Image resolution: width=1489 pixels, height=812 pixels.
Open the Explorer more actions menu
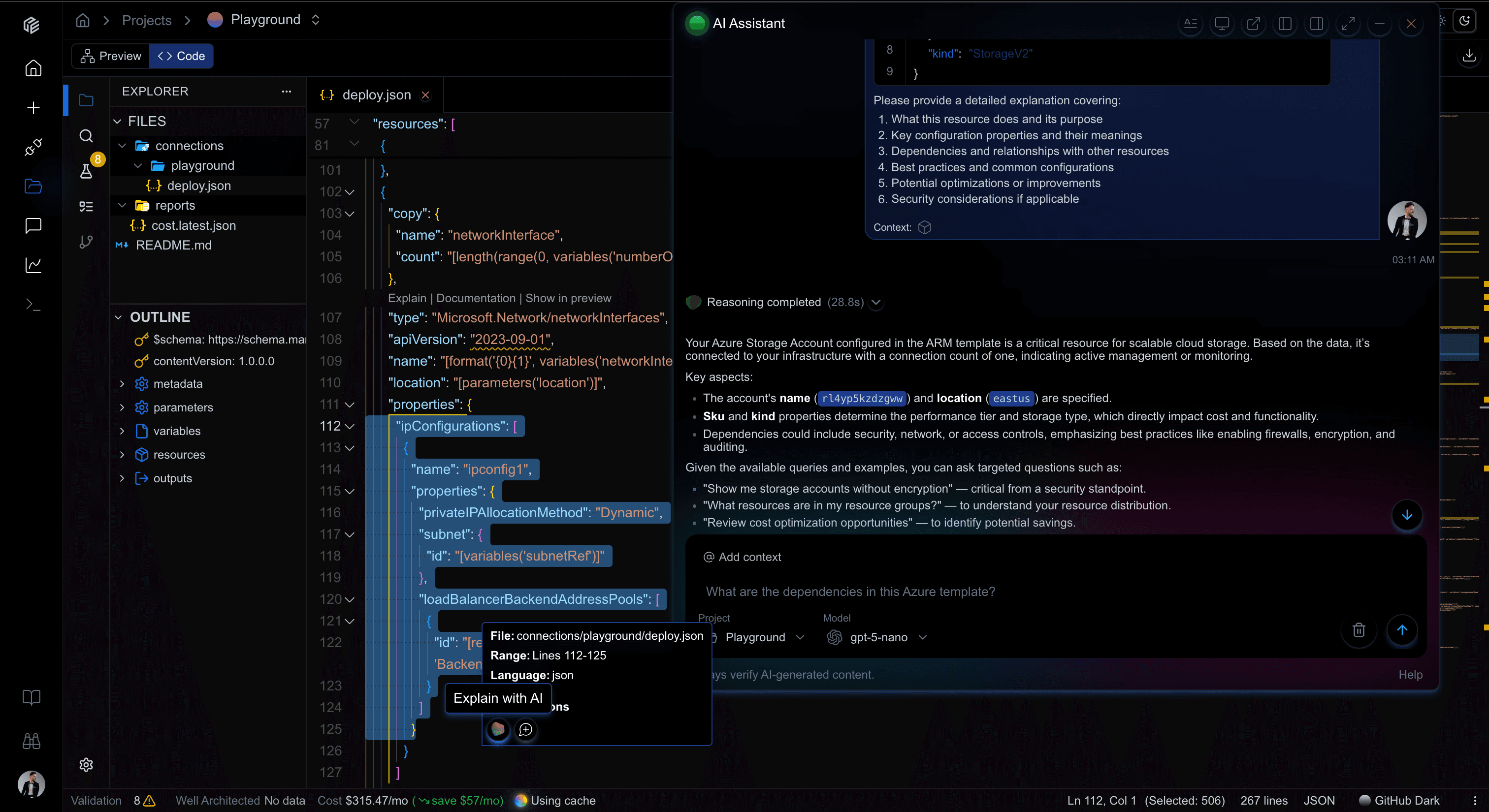pyautogui.click(x=287, y=91)
